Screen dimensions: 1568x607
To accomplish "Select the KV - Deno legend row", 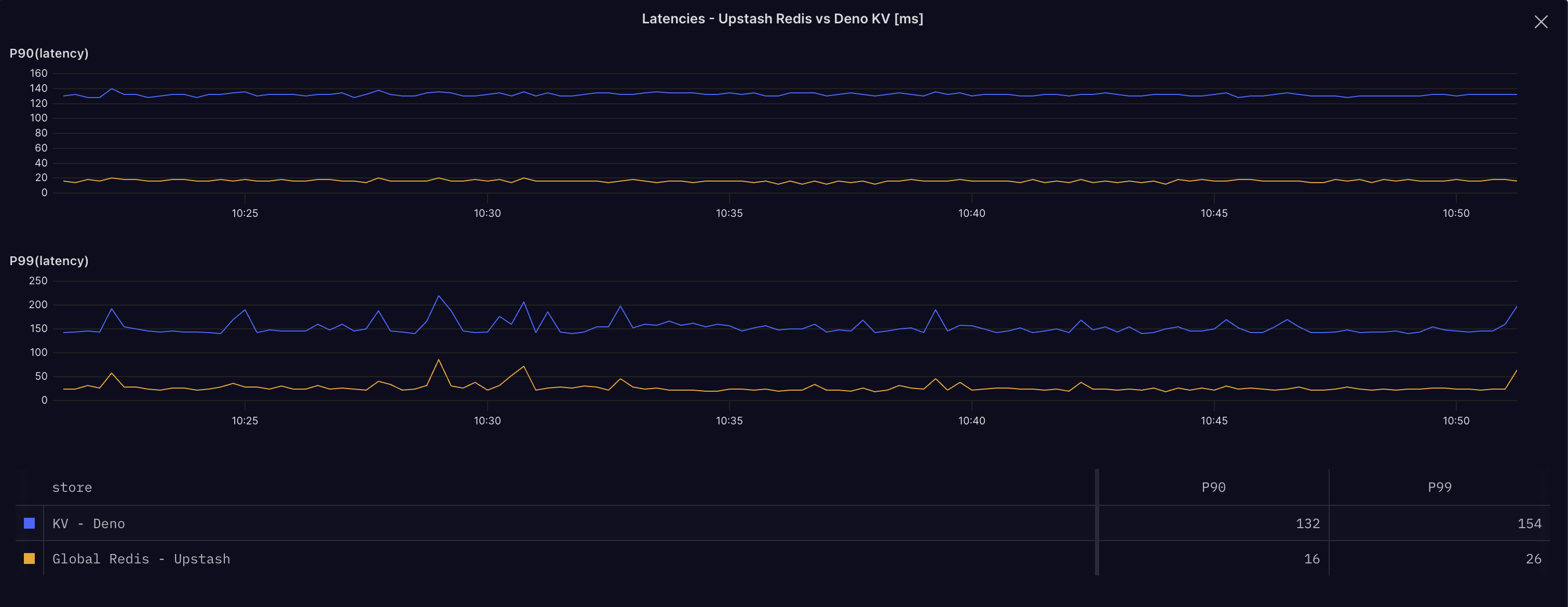I will point(89,523).
